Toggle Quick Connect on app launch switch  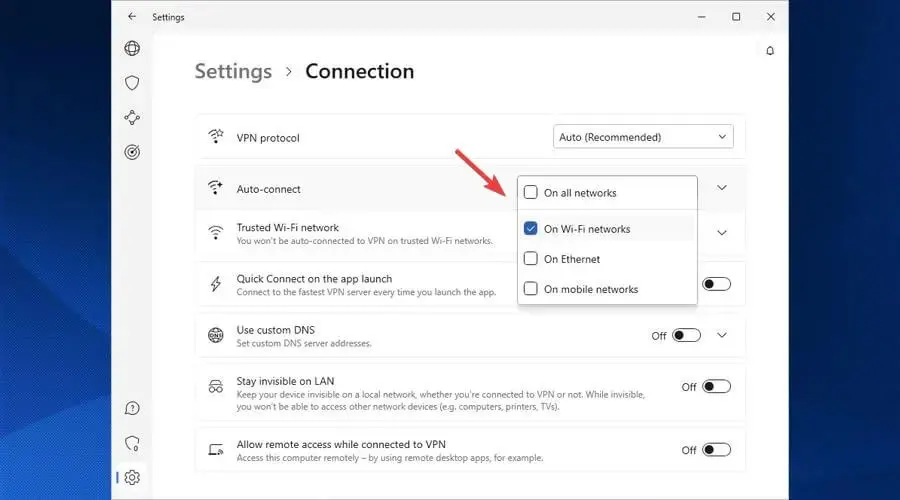[716, 284]
